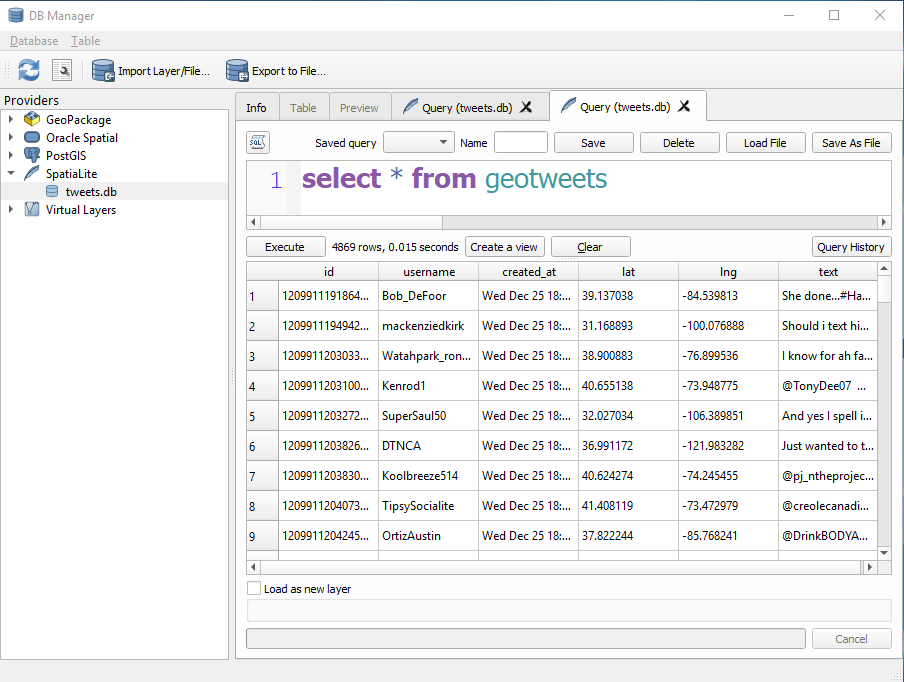The height and width of the screenshot is (682, 904).
Task: Click the Create a view button
Action: coord(504,247)
